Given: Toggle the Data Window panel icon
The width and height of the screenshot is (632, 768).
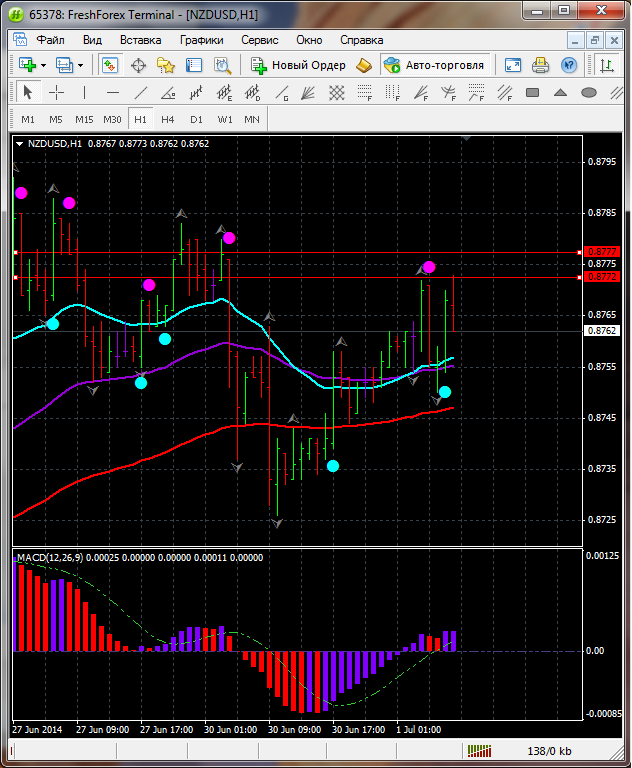Looking at the screenshot, I should click(138, 65).
